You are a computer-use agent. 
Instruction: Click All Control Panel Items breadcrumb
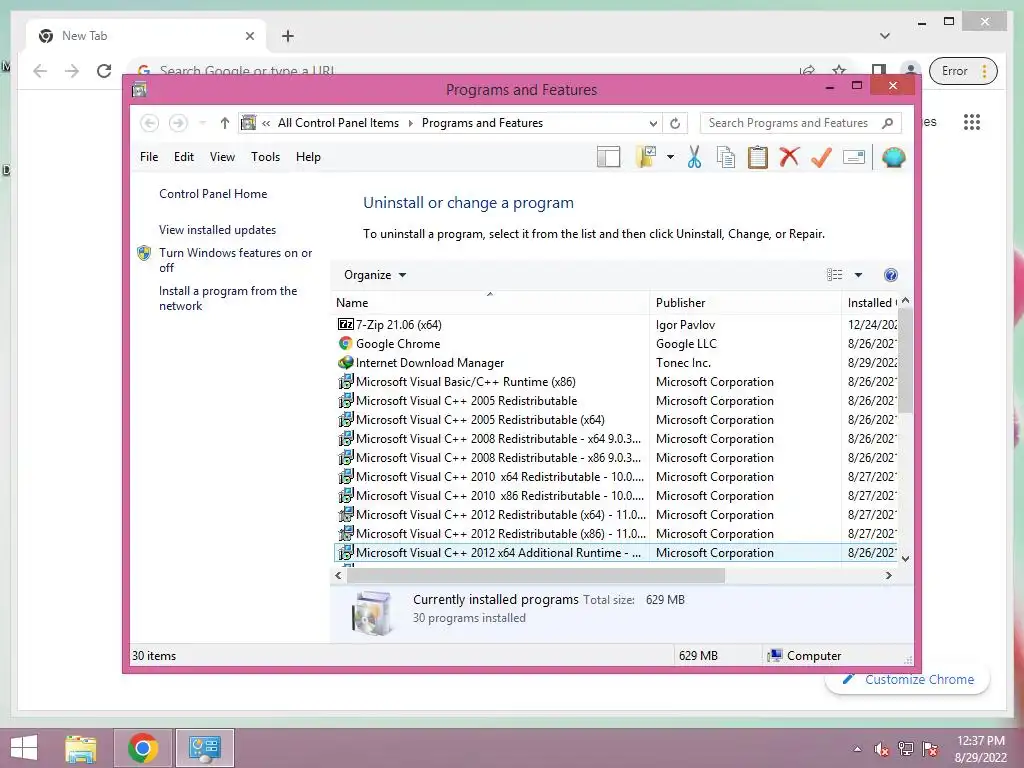point(338,123)
